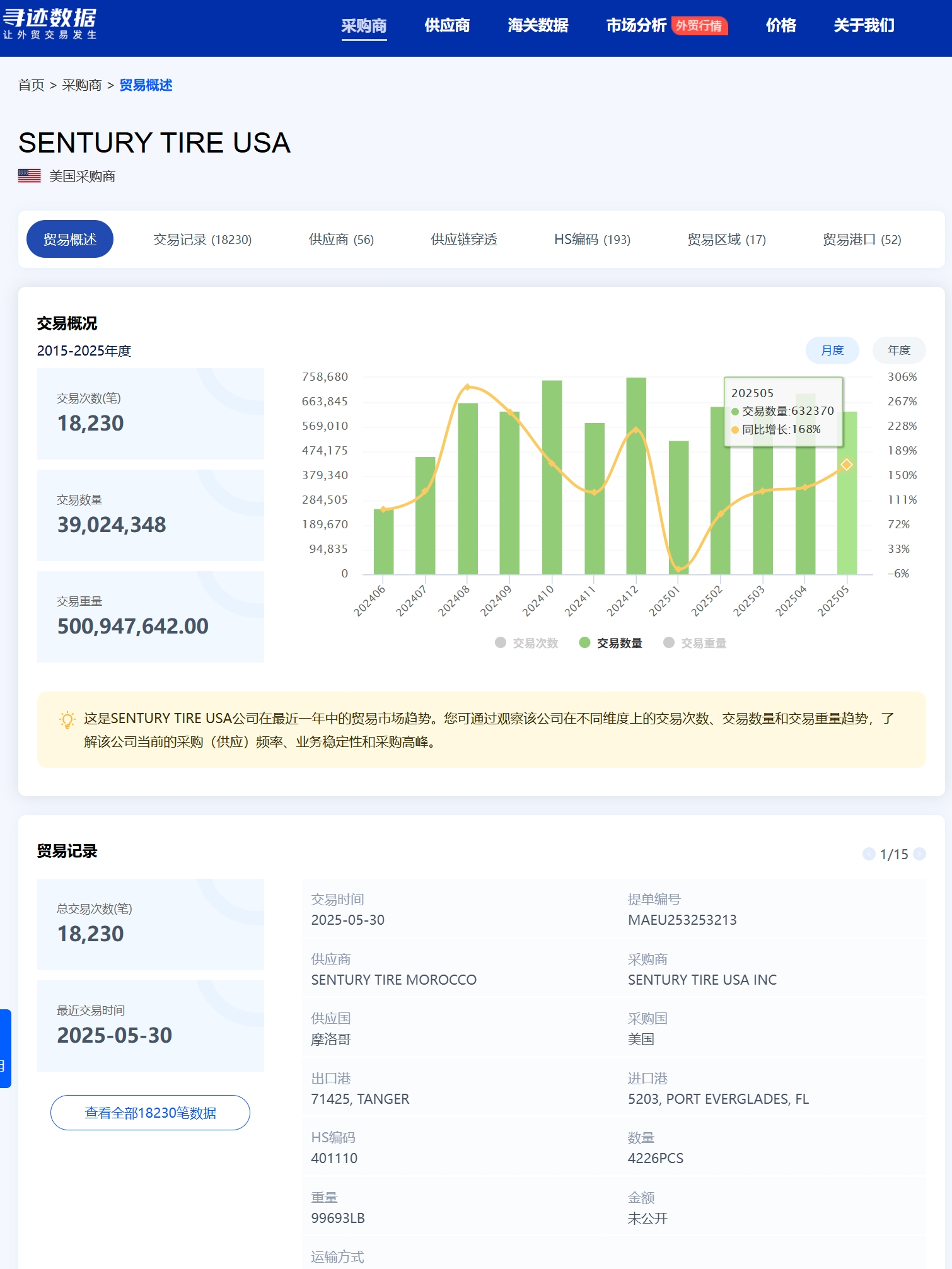Click bill number MAEU253253213
Screen dimensions: 952x1269
point(682,920)
